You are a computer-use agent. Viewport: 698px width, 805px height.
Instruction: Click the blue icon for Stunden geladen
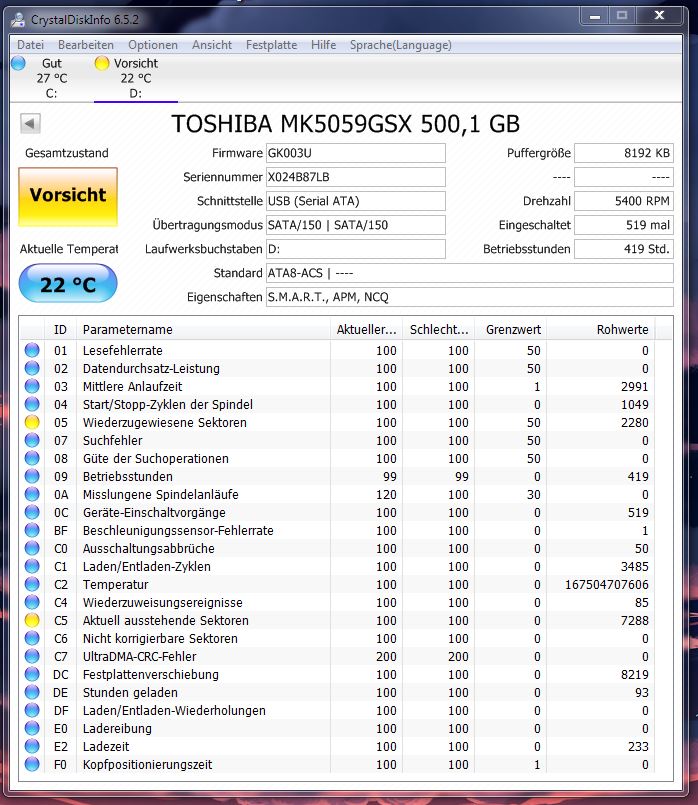pos(32,692)
